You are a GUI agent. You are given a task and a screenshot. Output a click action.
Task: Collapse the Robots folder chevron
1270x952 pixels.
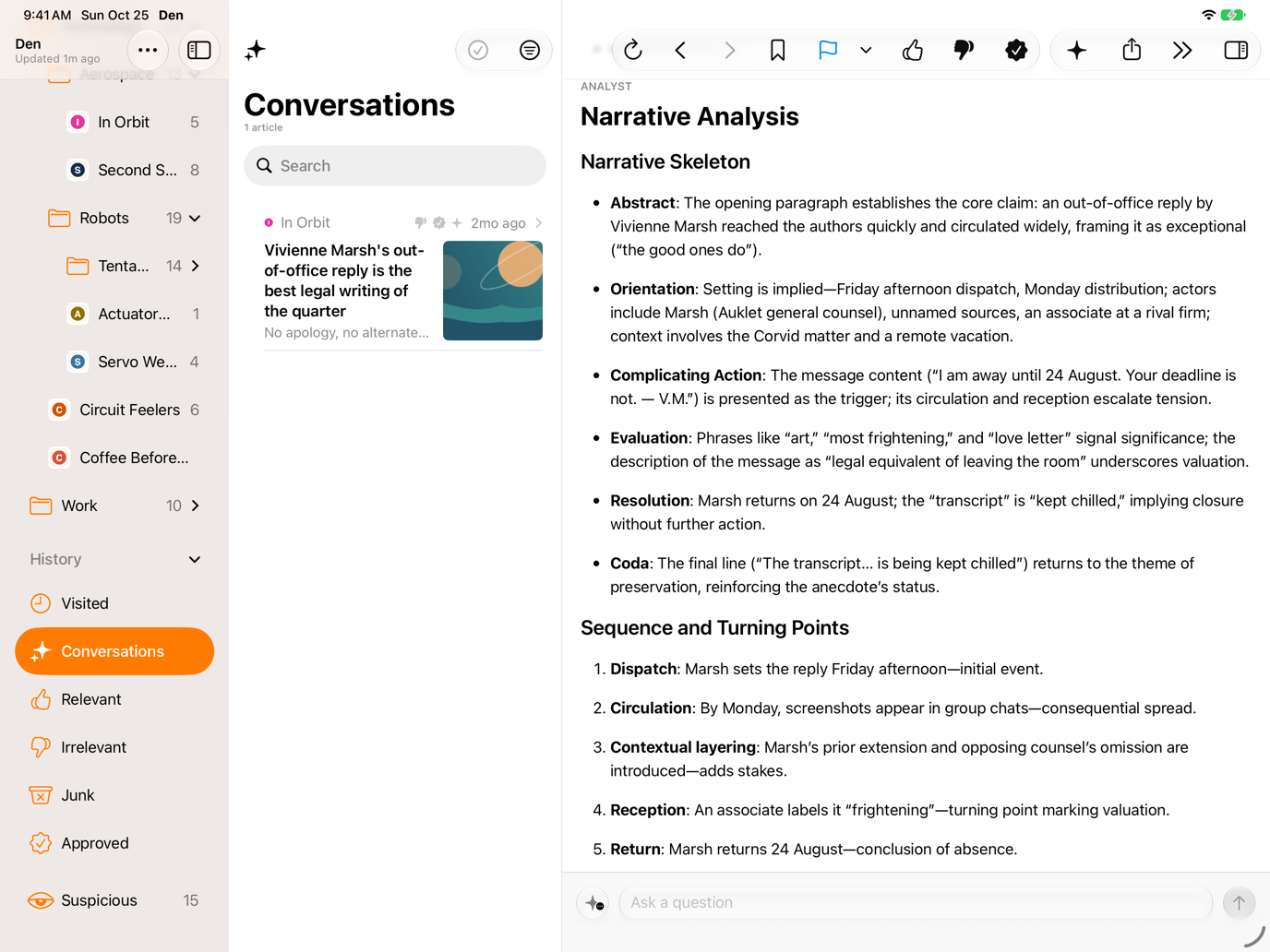pos(195,219)
